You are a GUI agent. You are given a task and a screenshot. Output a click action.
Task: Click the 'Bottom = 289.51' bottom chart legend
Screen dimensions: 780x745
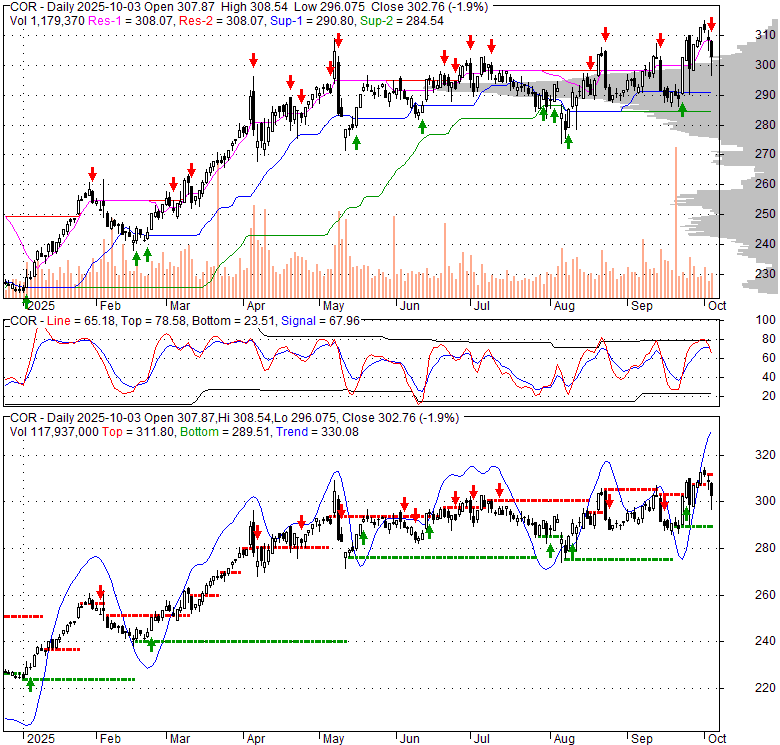pos(225,432)
